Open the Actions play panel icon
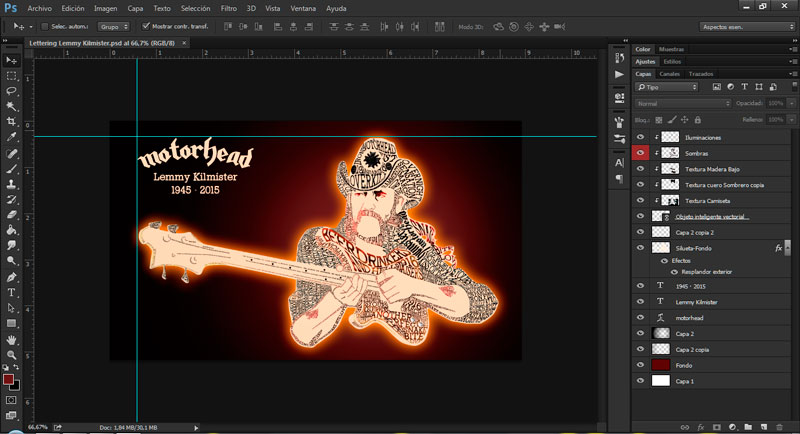The width and height of the screenshot is (800, 434). 619,74
